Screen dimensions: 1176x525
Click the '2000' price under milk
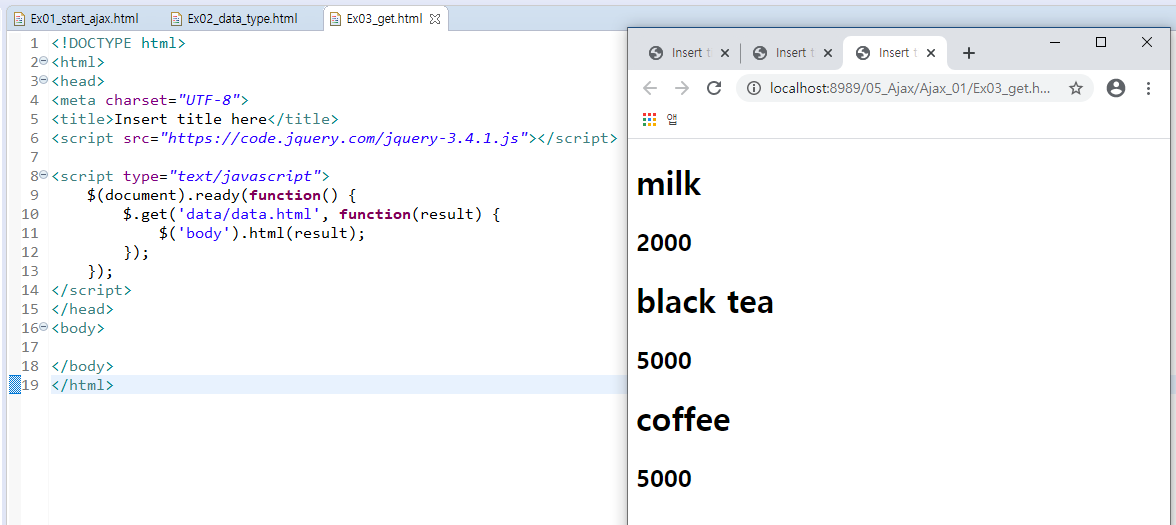pos(664,243)
